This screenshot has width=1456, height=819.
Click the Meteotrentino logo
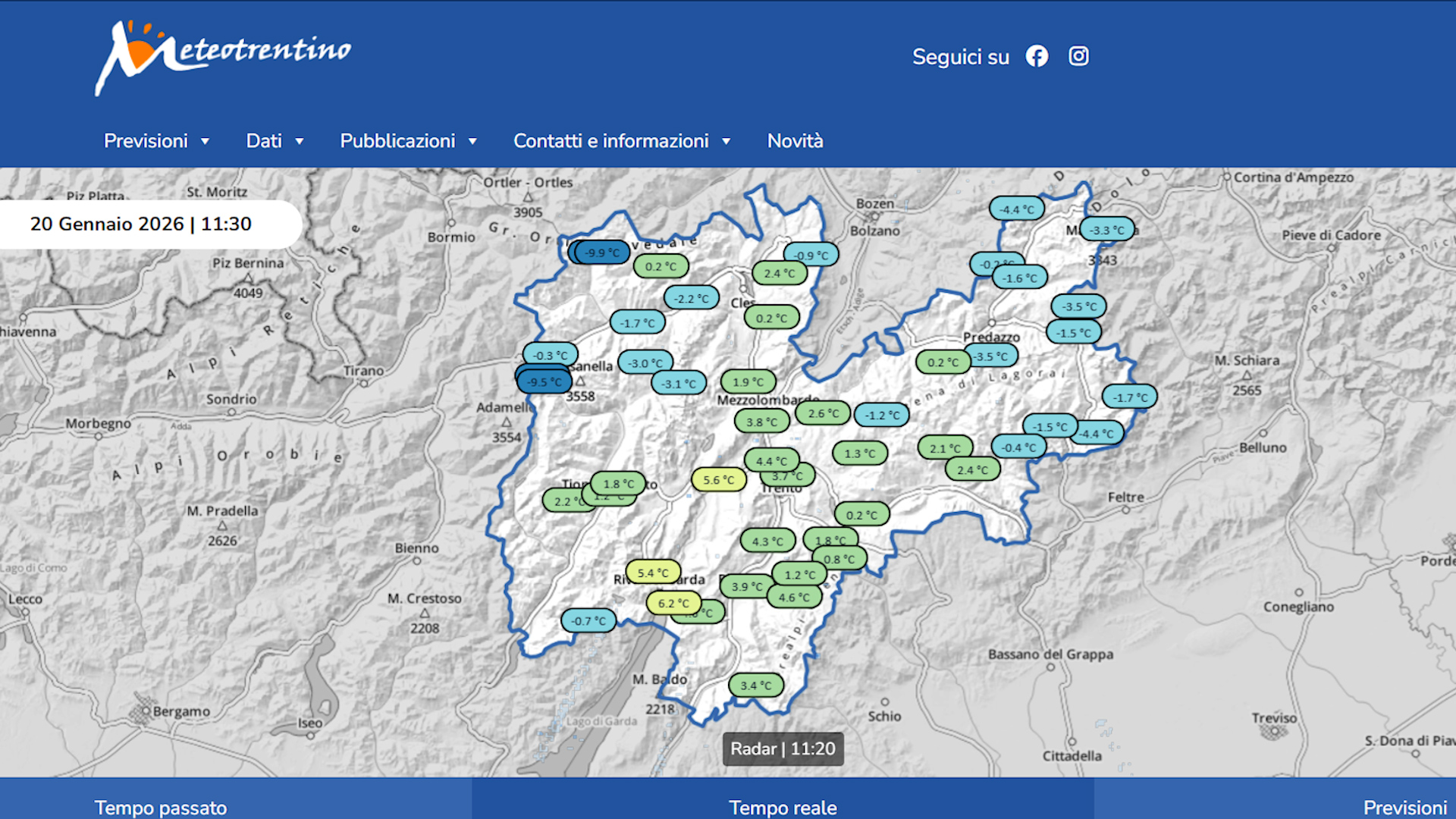(223, 58)
